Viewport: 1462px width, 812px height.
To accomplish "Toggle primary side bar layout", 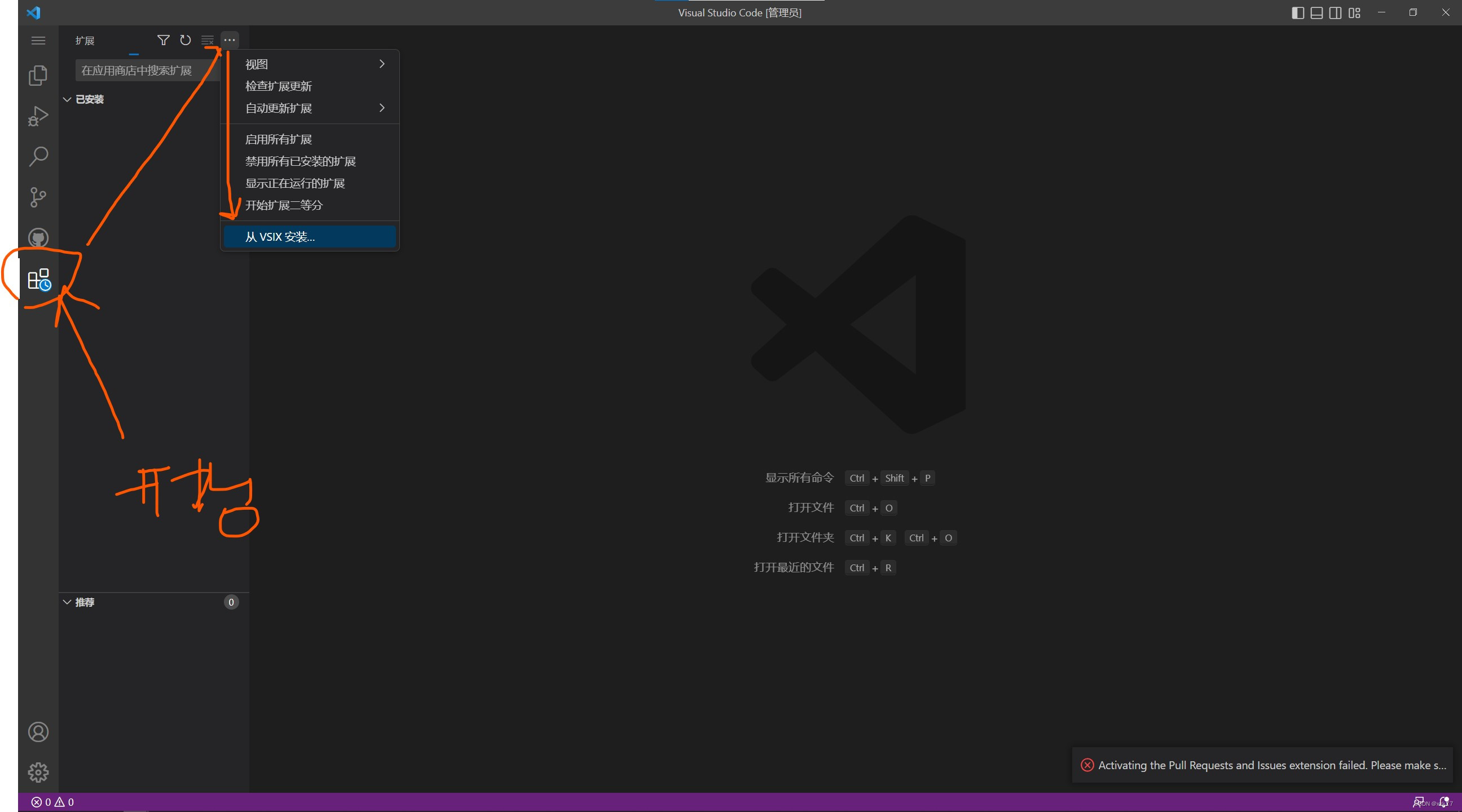I will coord(1297,12).
